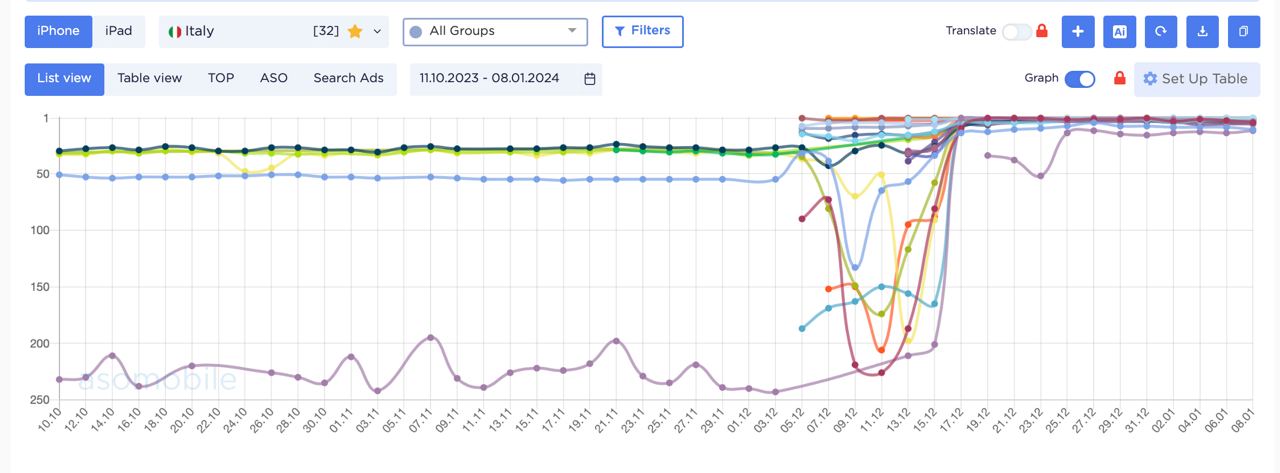Switch to the iPad device tab
Image resolution: width=1280 pixels, height=473 pixels.
118,31
